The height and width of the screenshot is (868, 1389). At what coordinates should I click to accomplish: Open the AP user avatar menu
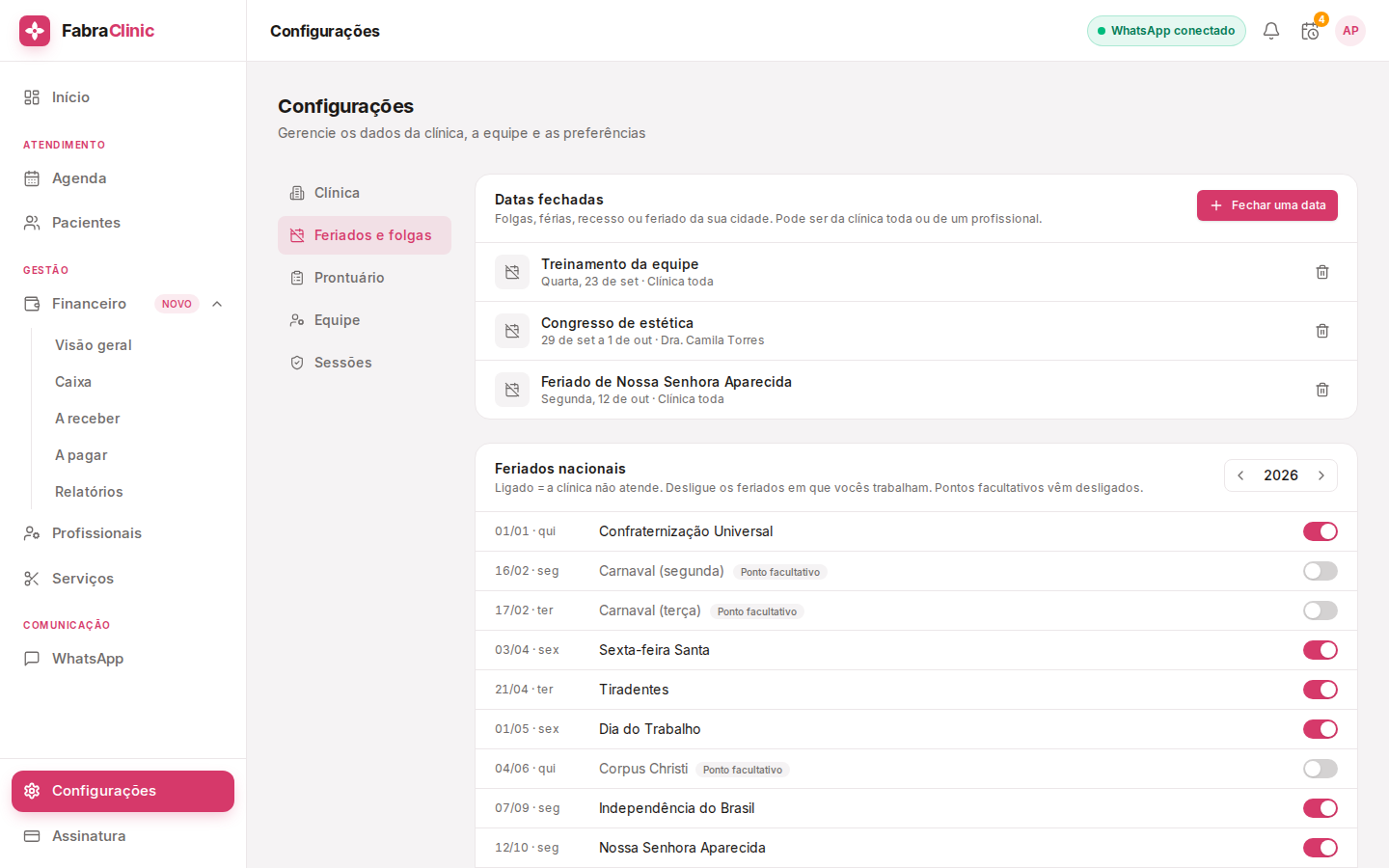tap(1350, 31)
